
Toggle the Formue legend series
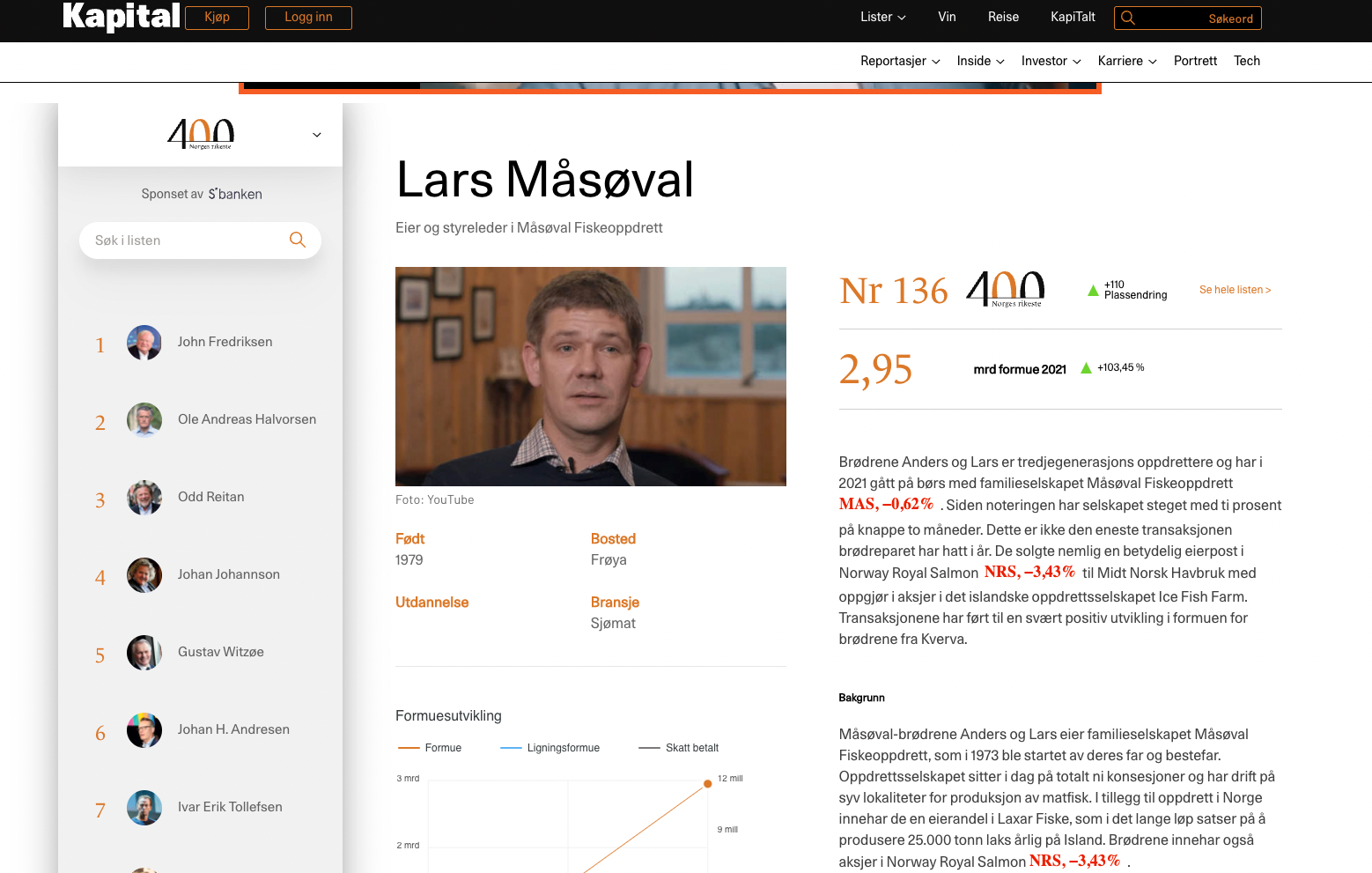(430, 748)
